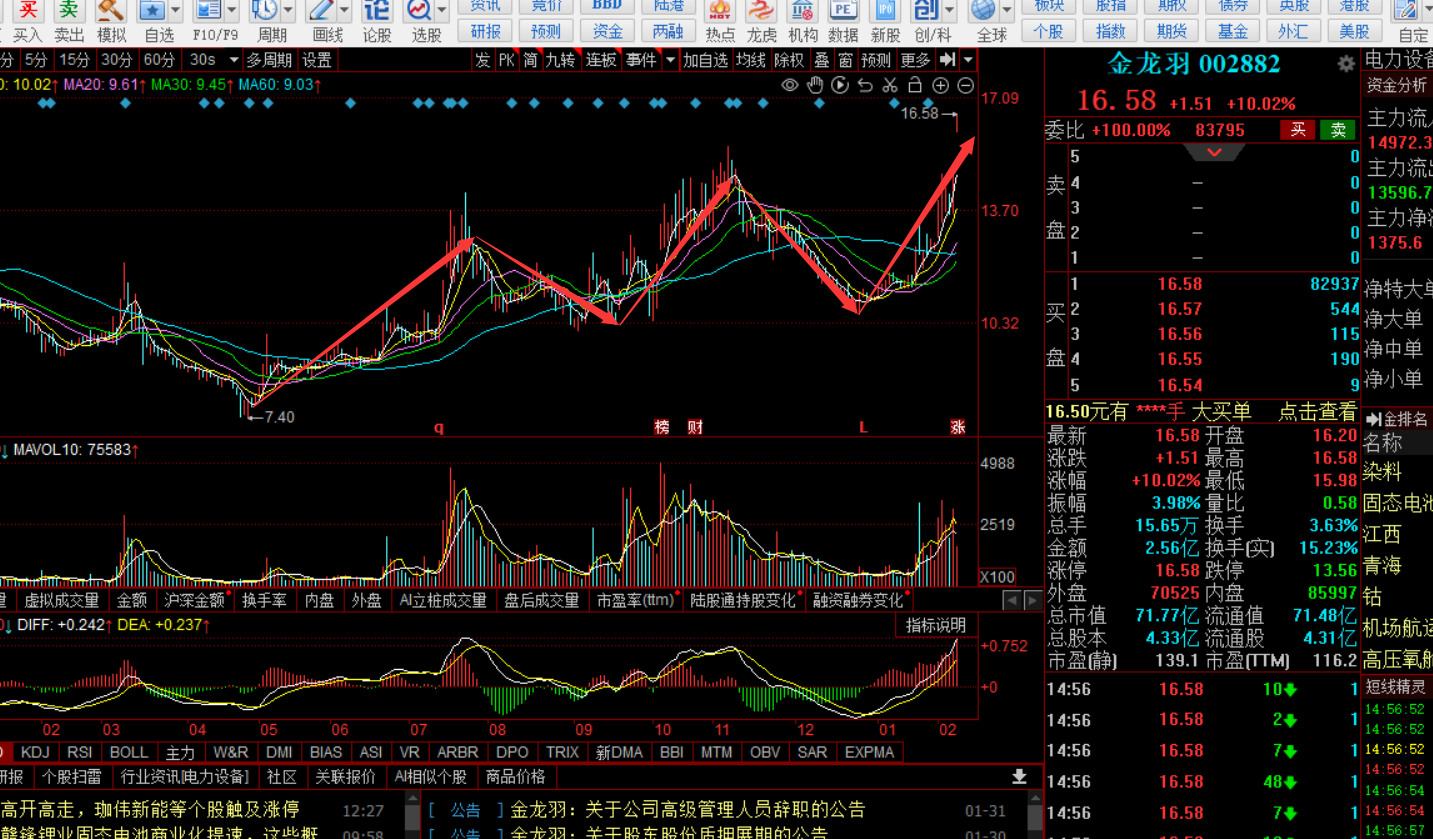
Task: Expand the F10/F9 dropdown arrow
Action: pos(232,11)
